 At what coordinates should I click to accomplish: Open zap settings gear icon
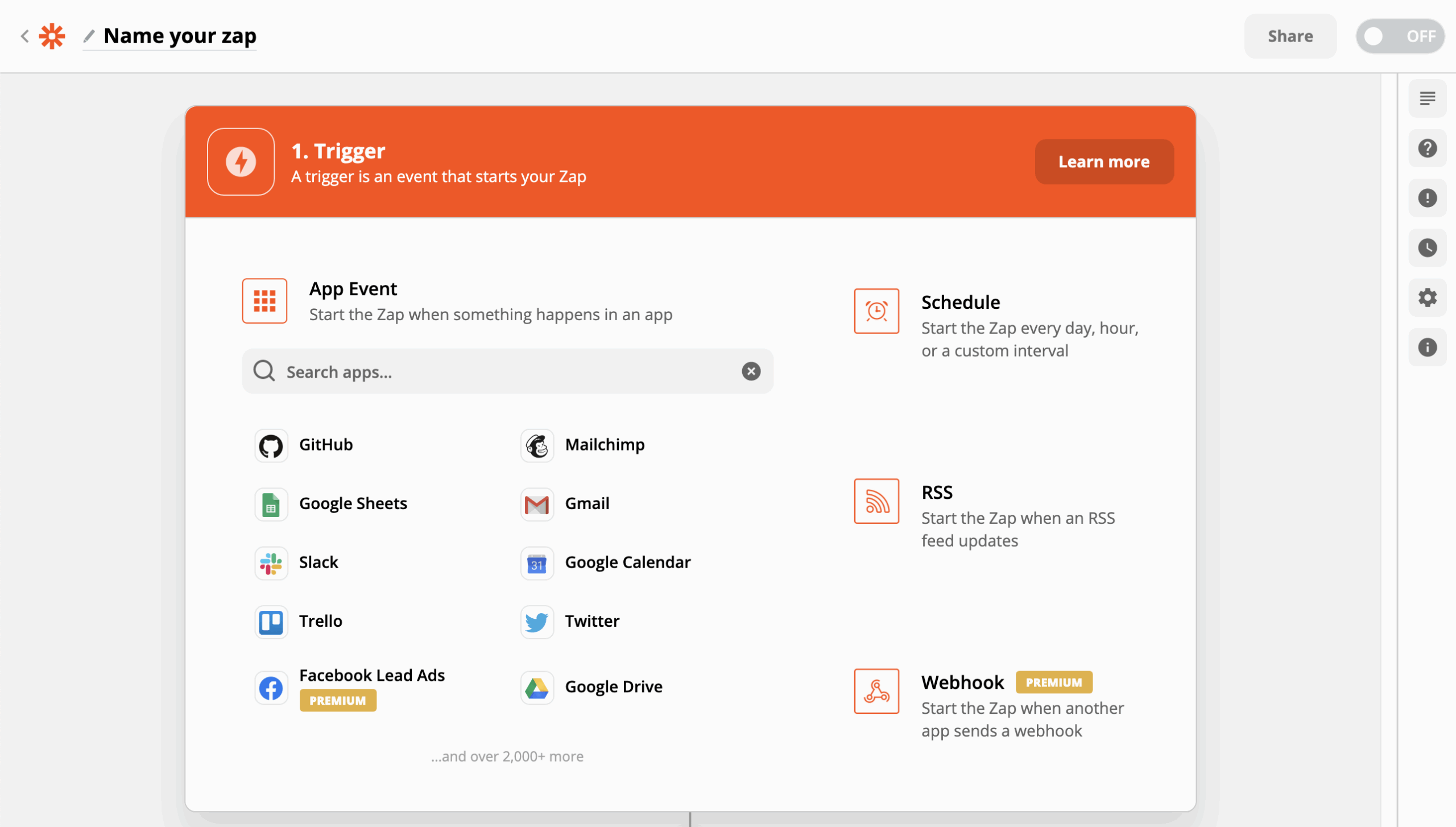point(1427,297)
